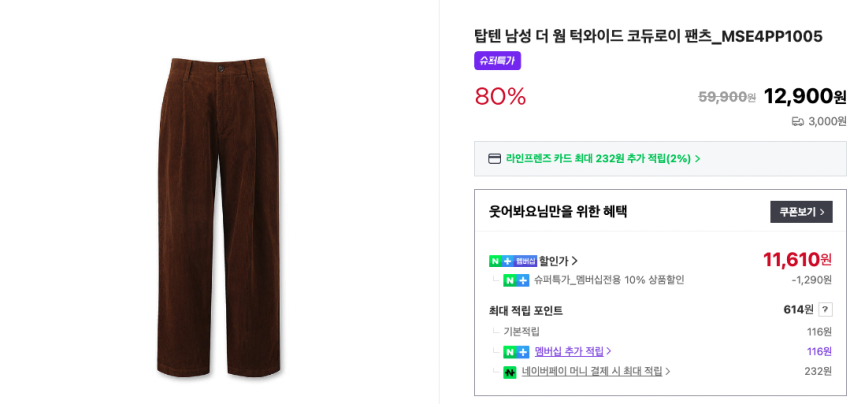The width and height of the screenshot is (850, 404).
Task: Click the chevron after 네이버페이 머니 결제 적립
Action: 668,372
